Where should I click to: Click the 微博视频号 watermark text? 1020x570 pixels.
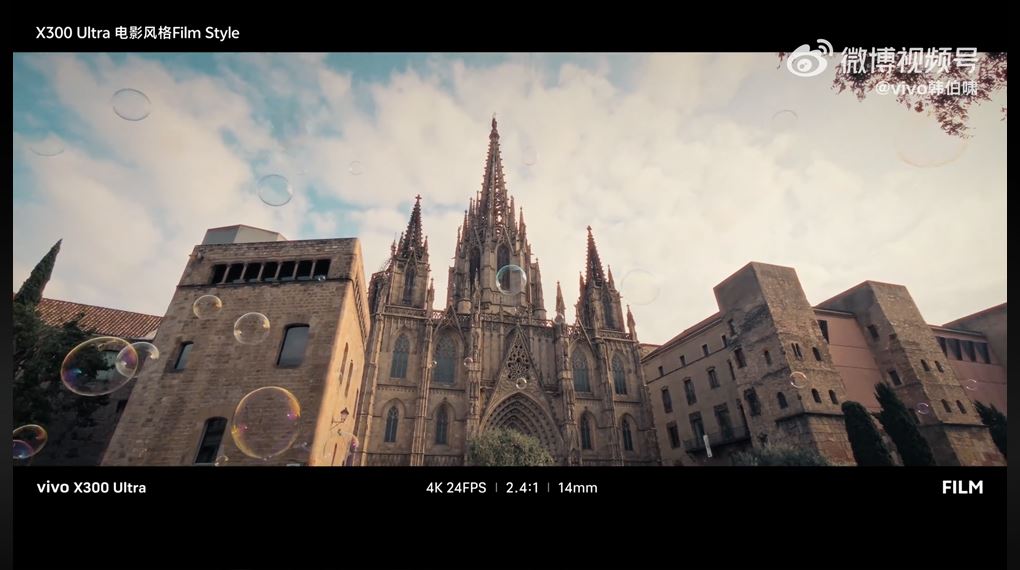[x=908, y=60]
